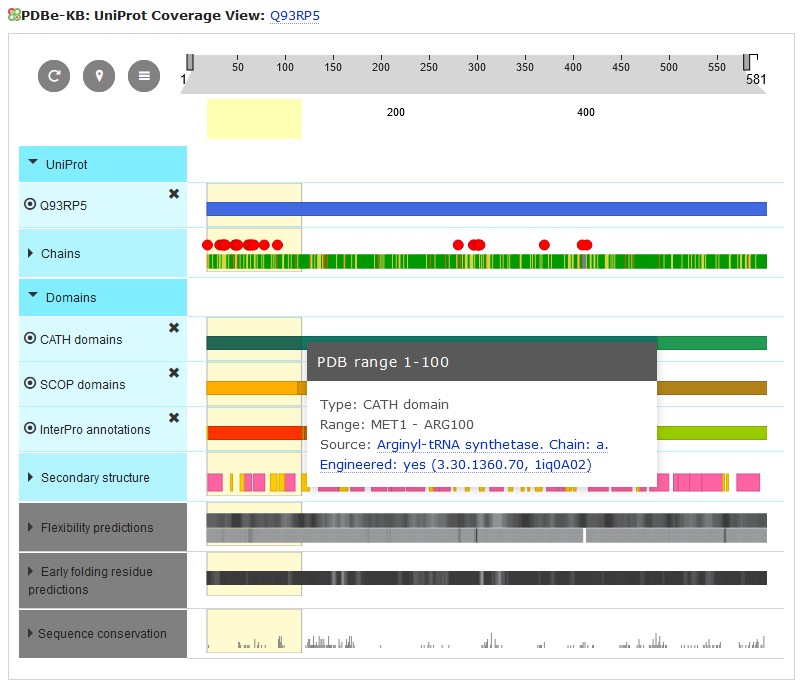
Task: Expand the Secondary structure row
Action: click(x=30, y=478)
